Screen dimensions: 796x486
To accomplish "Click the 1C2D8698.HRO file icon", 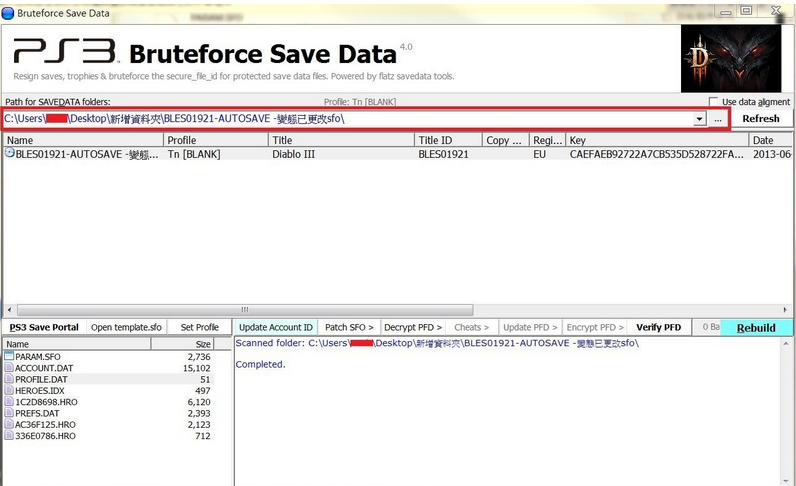I will pyautogui.click(x=9, y=402).
